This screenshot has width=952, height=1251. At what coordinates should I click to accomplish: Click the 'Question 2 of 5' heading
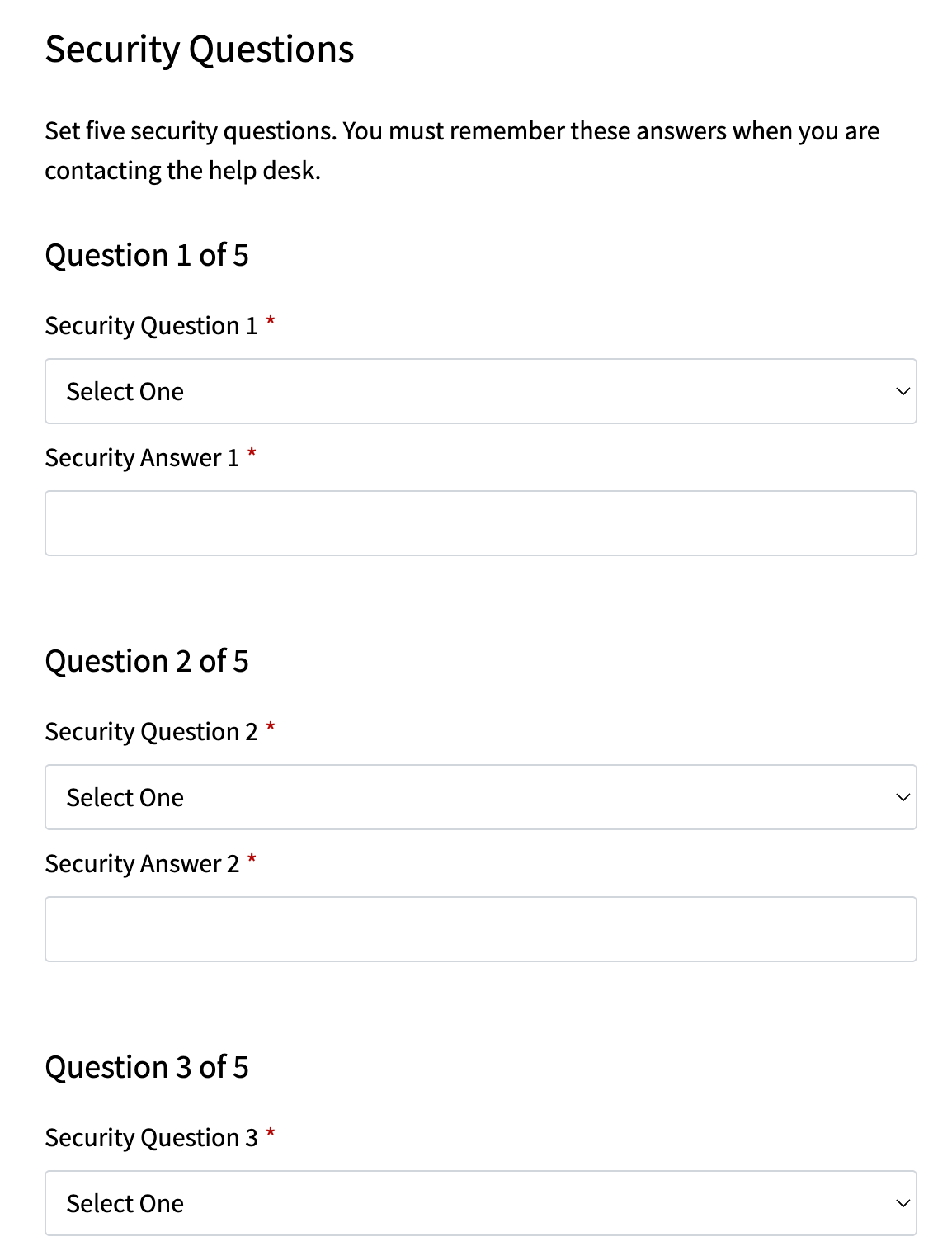[147, 661]
